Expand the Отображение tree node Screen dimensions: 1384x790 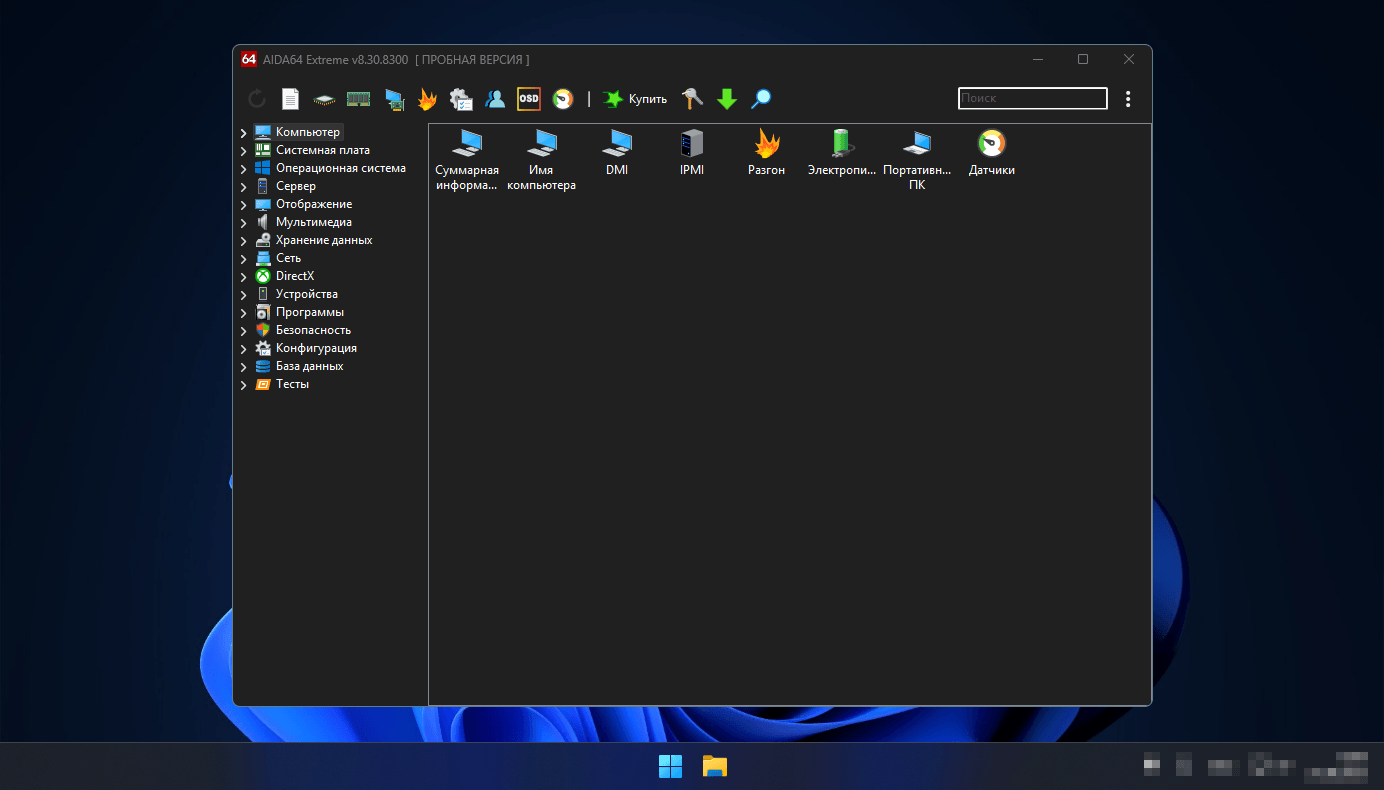[x=243, y=205]
